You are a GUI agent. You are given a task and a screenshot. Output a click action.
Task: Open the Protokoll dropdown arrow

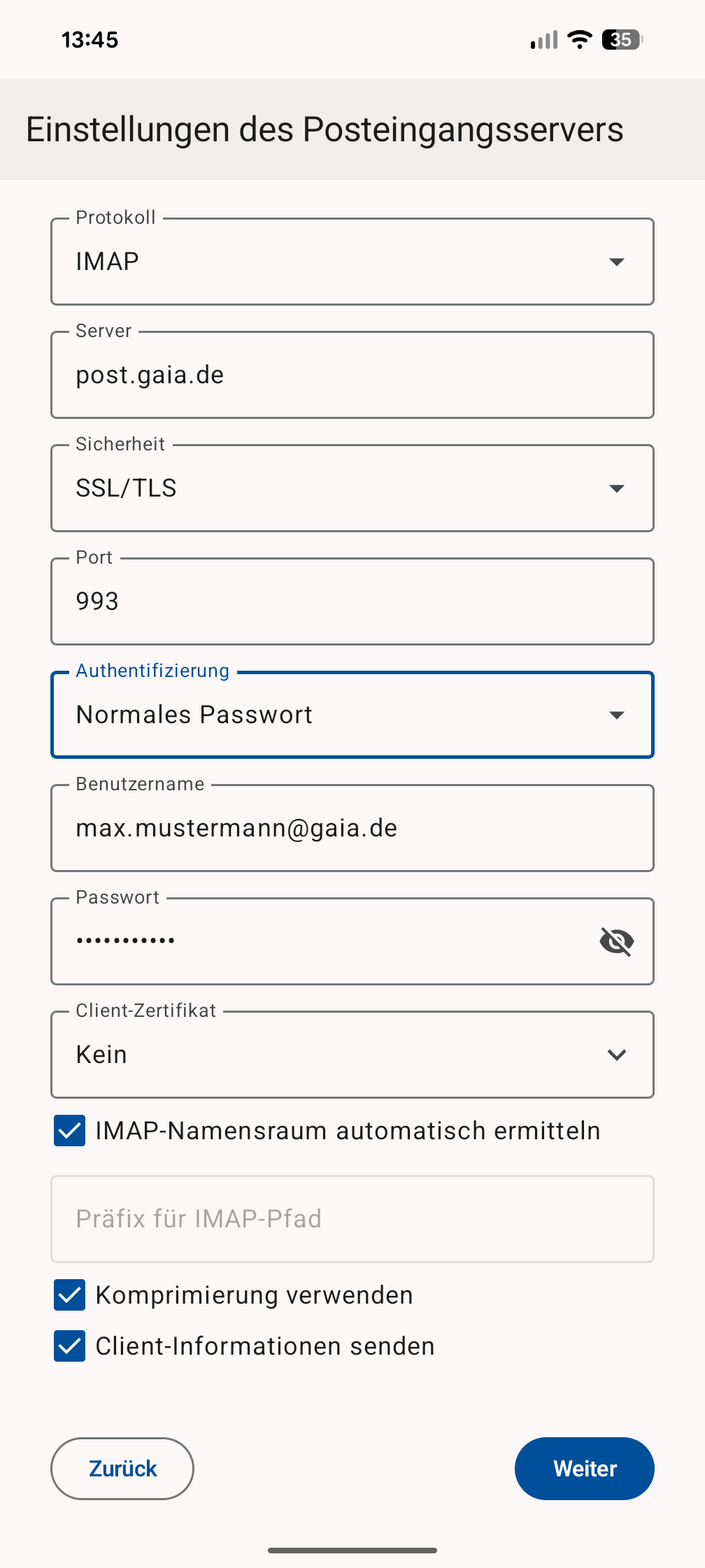click(616, 262)
